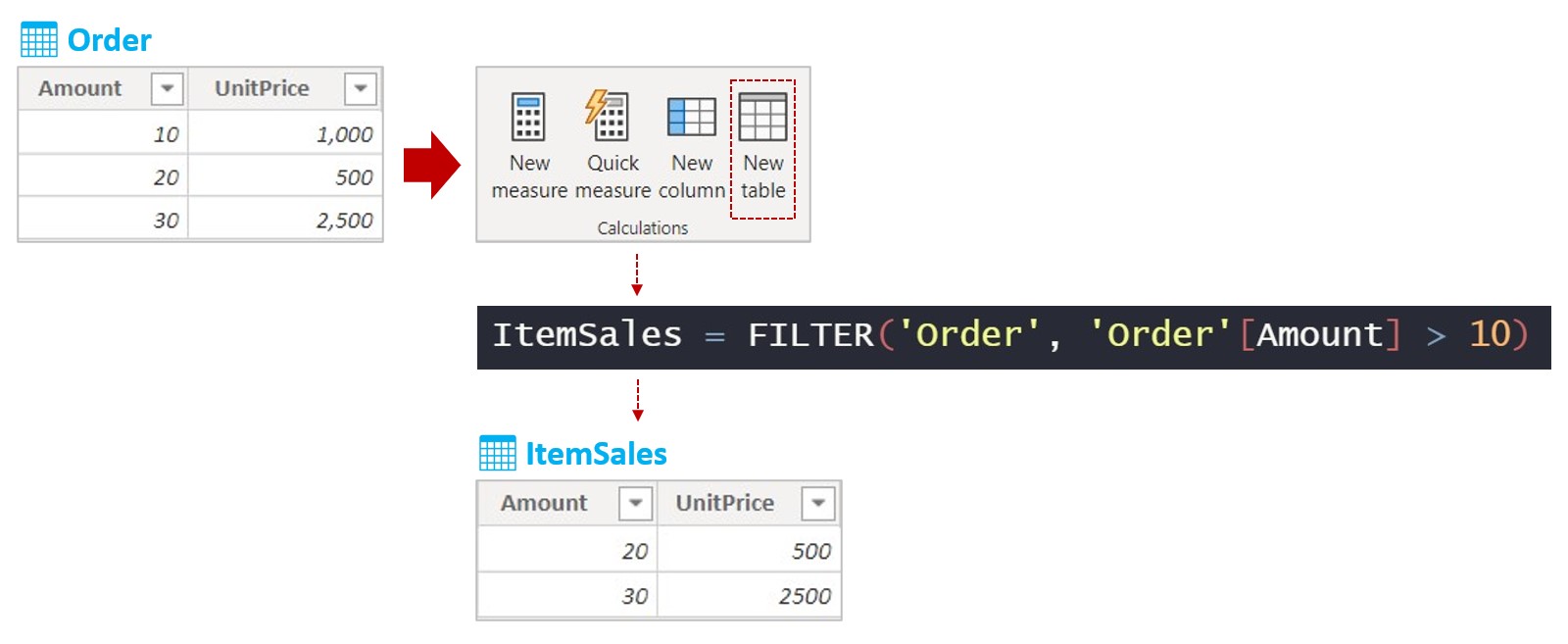Create a New table from the ribbon

point(762,118)
